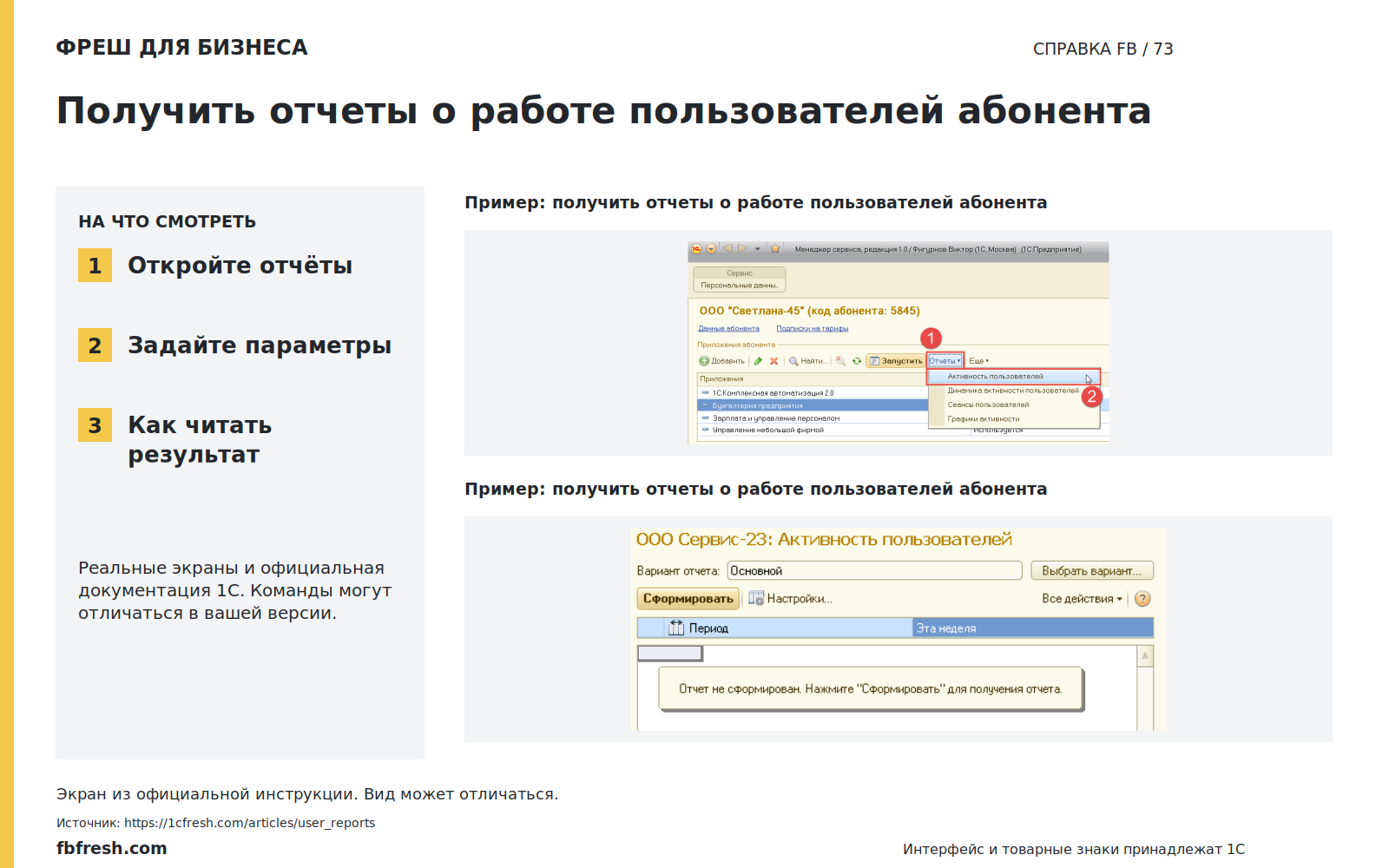The width and height of the screenshot is (1389, 868).
Task: Click the Период calendar icon
Action: (x=676, y=628)
